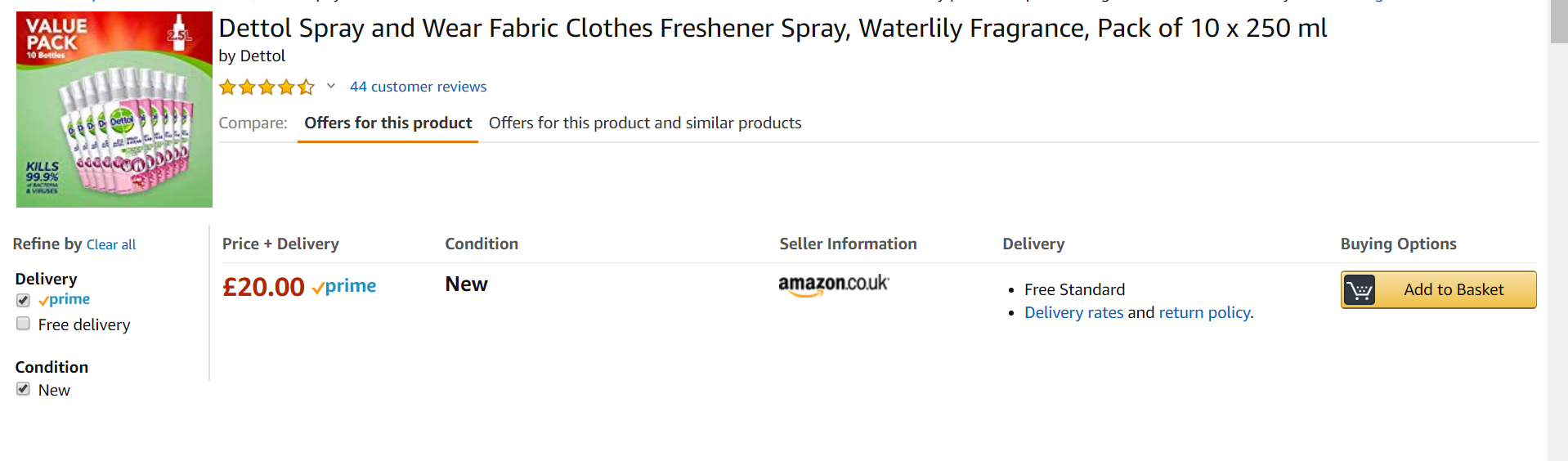Switch to 'Offers for this product and similar products'
The height and width of the screenshot is (461, 1568).
644,123
